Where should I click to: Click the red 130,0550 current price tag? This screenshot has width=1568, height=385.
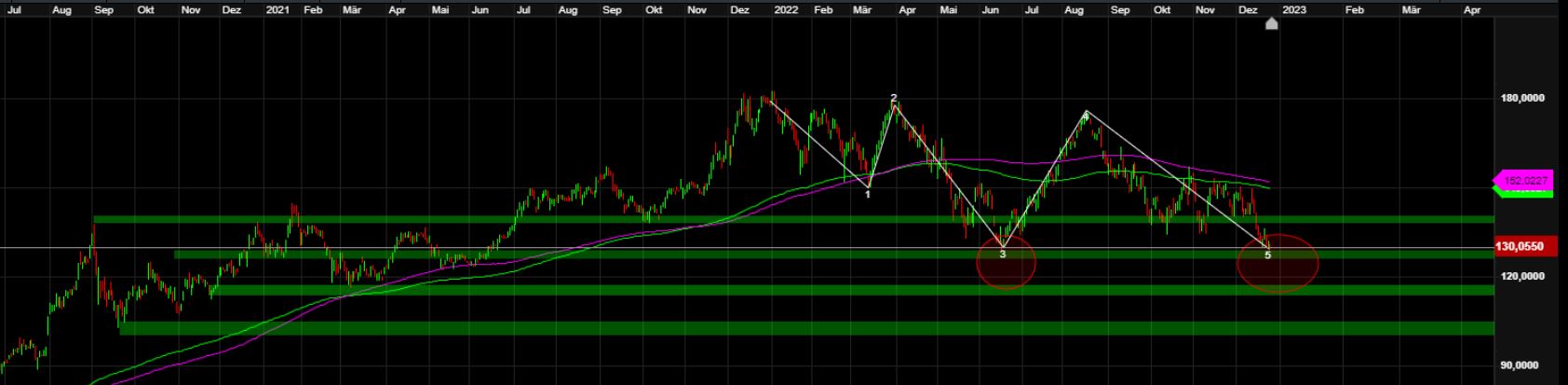pyautogui.click(x=1521, y=247)
